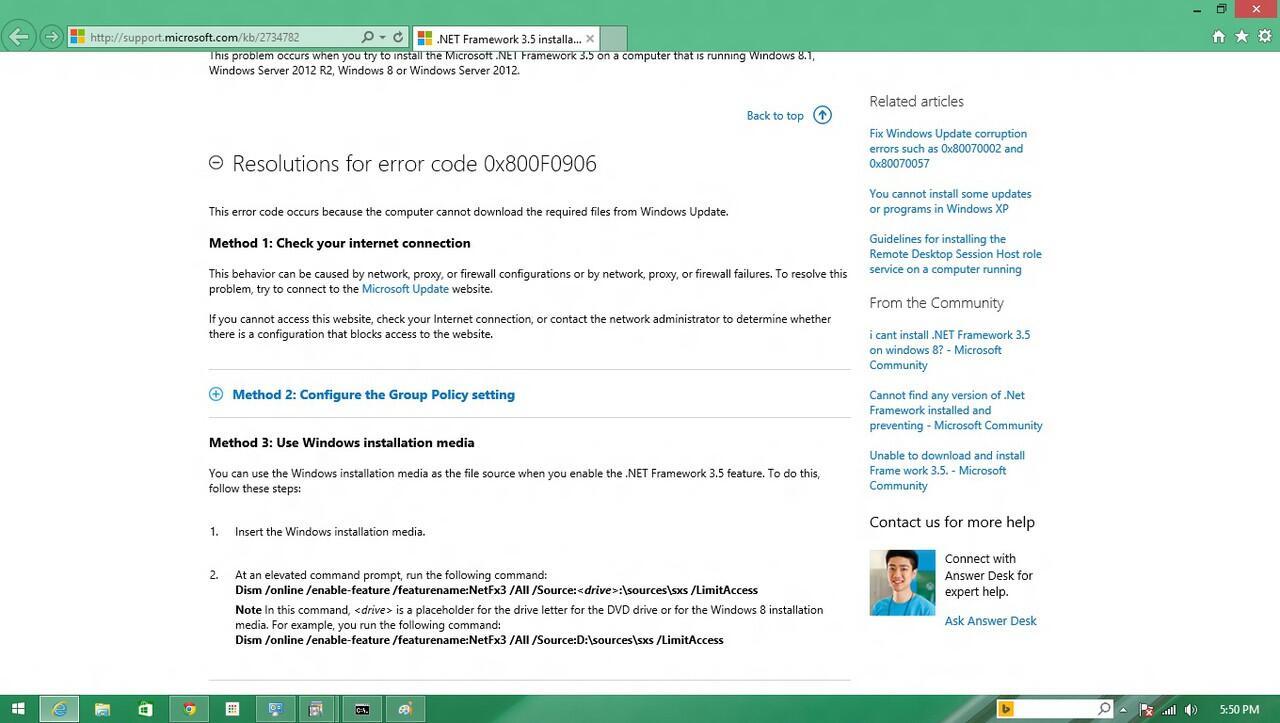Click the browser Forward arrow button
Screen dimensions: 1280x723
51,37
